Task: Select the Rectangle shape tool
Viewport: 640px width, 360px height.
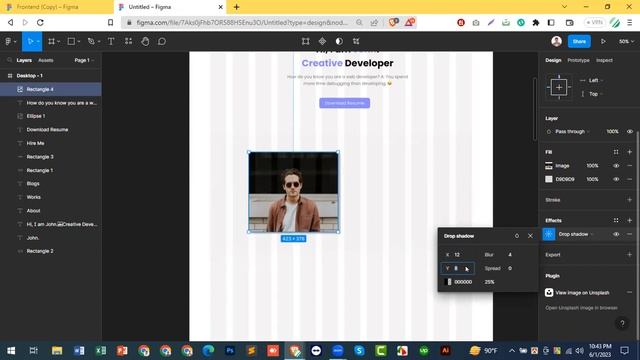Action: [x=71, y=41]
